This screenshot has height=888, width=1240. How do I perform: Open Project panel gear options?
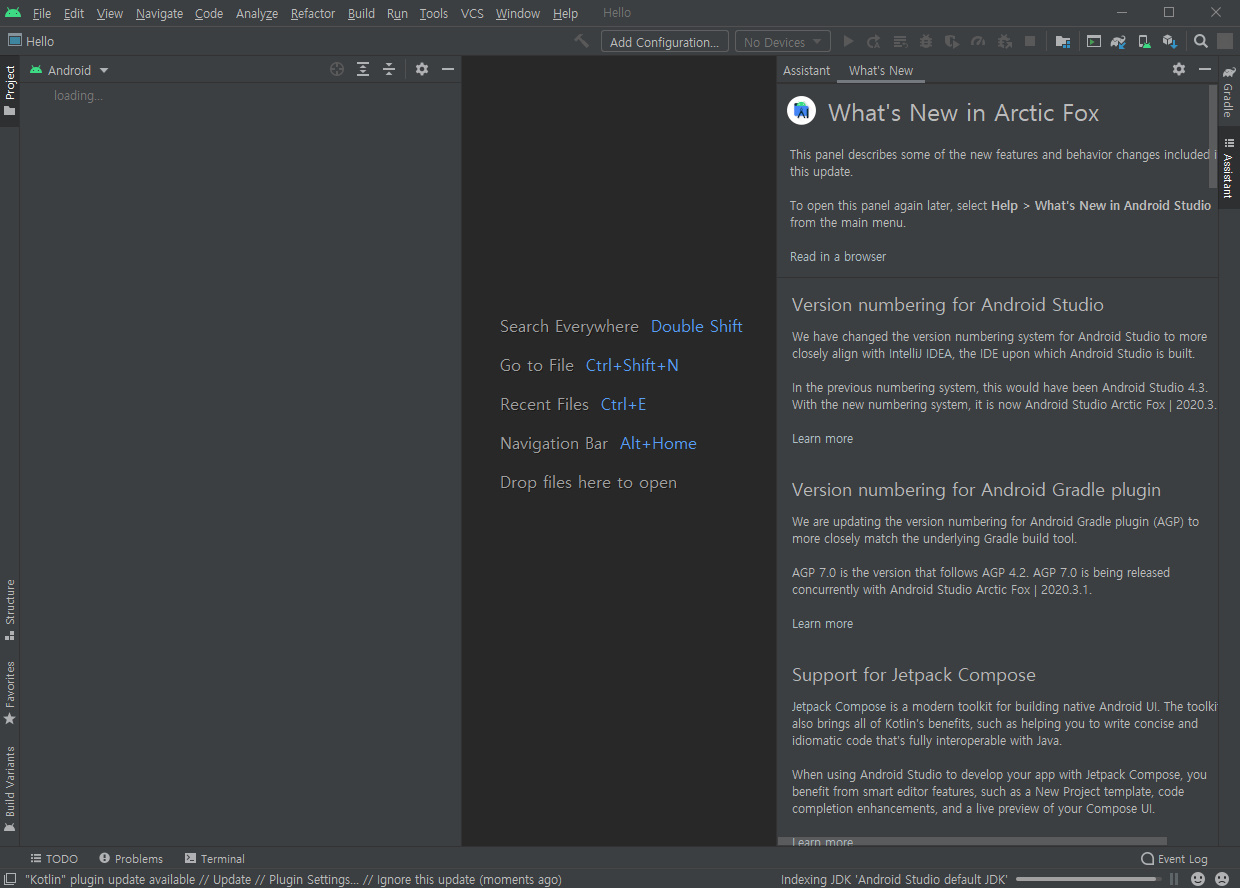click(x=422, y=69)
